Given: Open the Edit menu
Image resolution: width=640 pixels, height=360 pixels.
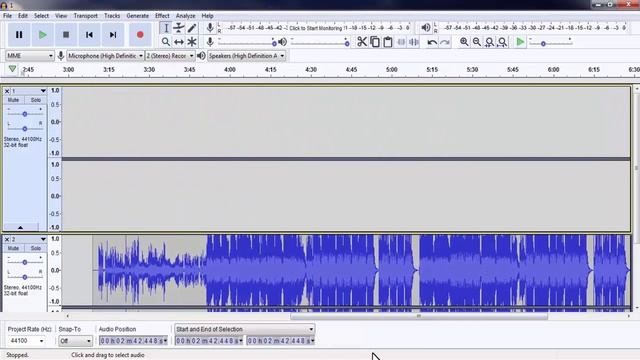Looking at the screenshot, I should click(23, 16).
